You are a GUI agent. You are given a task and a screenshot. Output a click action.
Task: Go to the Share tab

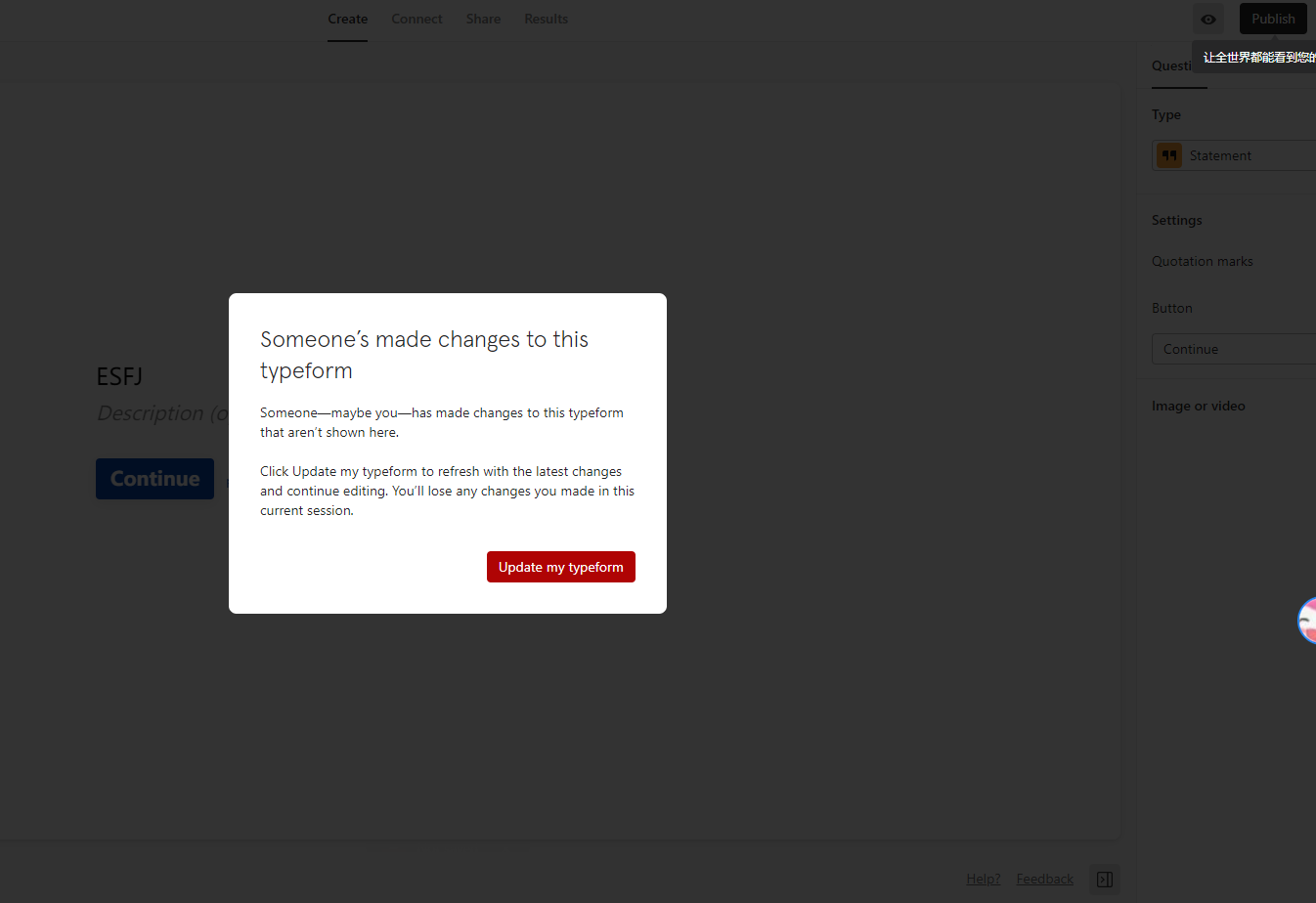[x=483, y=19]
